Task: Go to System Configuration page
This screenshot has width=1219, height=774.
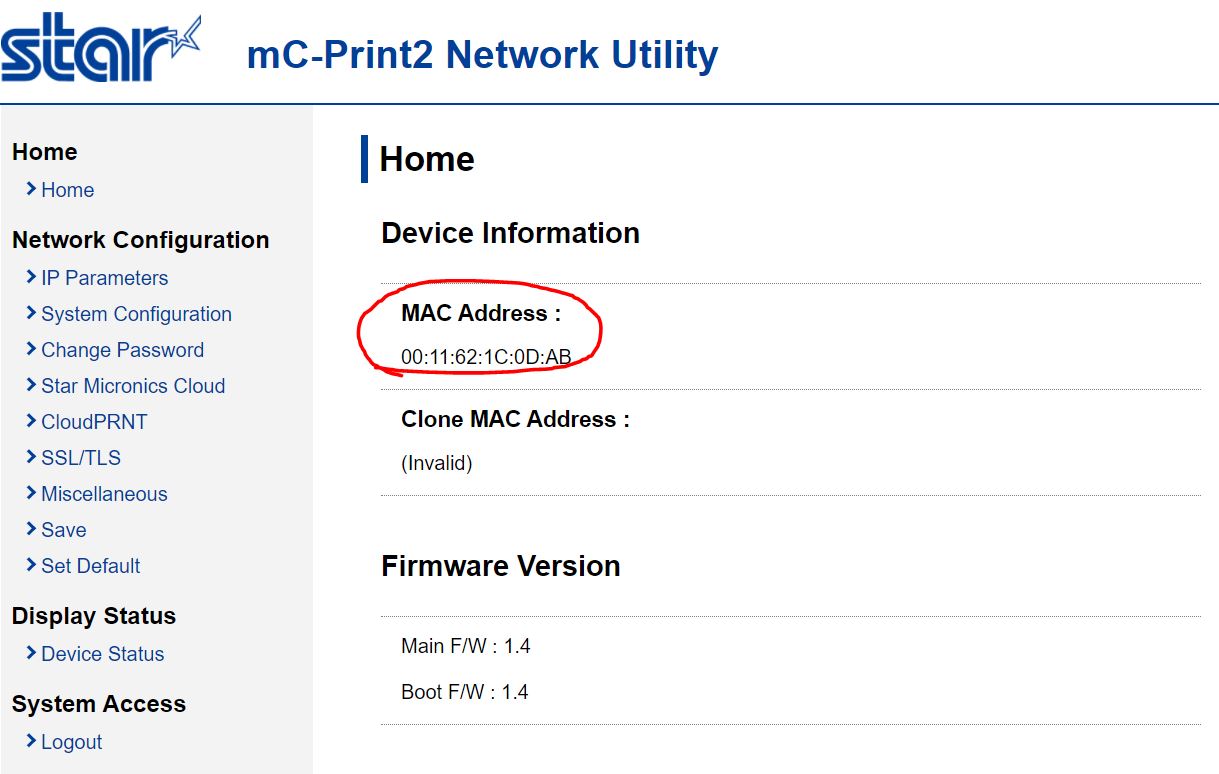Action: 136,314
